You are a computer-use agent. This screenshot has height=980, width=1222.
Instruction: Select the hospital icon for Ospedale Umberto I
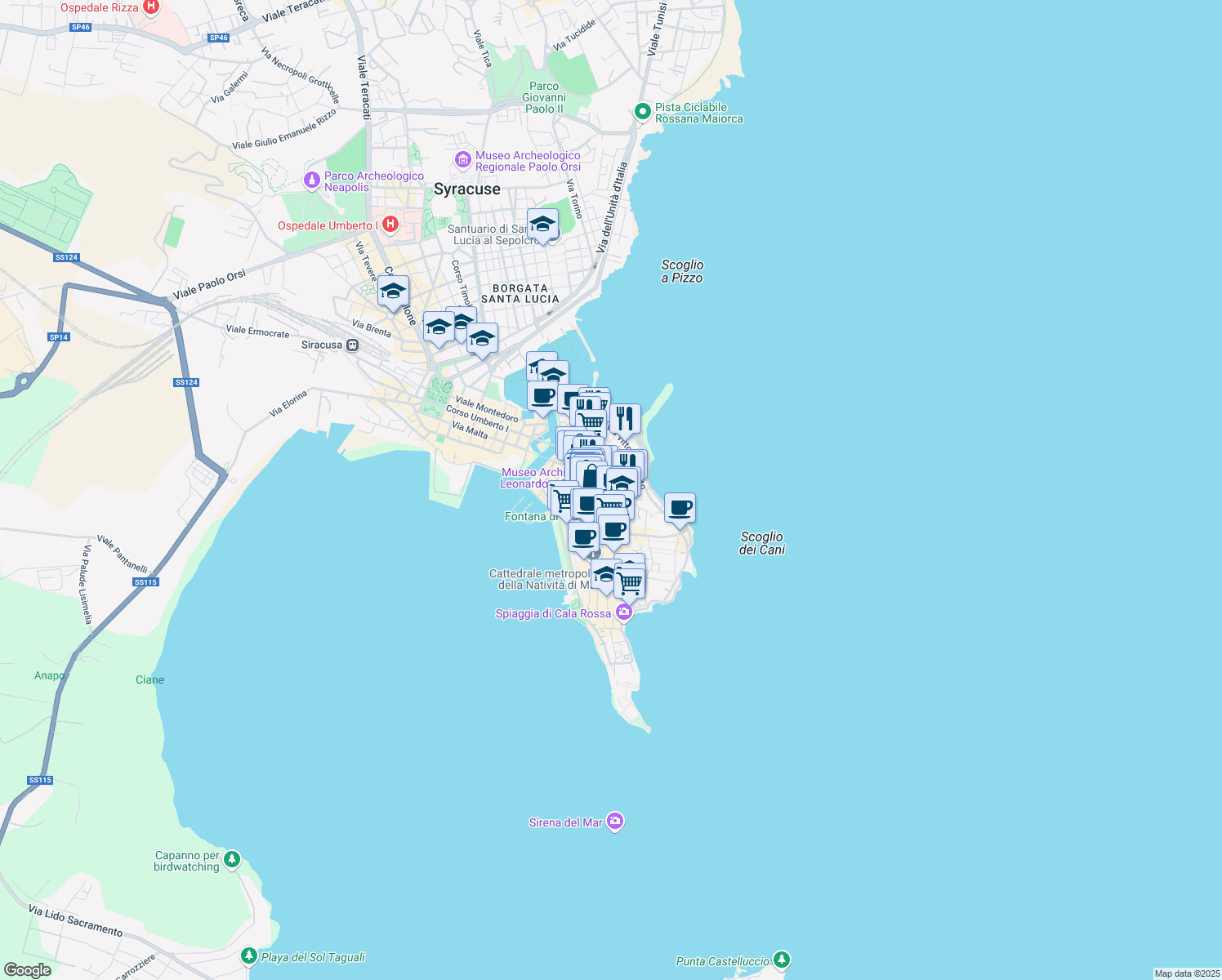coord(390,225)
